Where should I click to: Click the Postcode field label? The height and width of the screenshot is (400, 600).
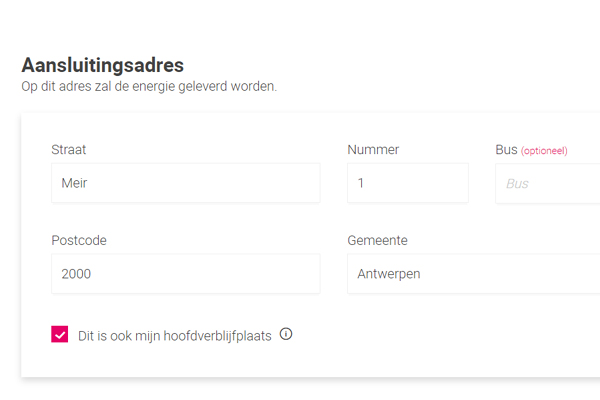point(79,240)
